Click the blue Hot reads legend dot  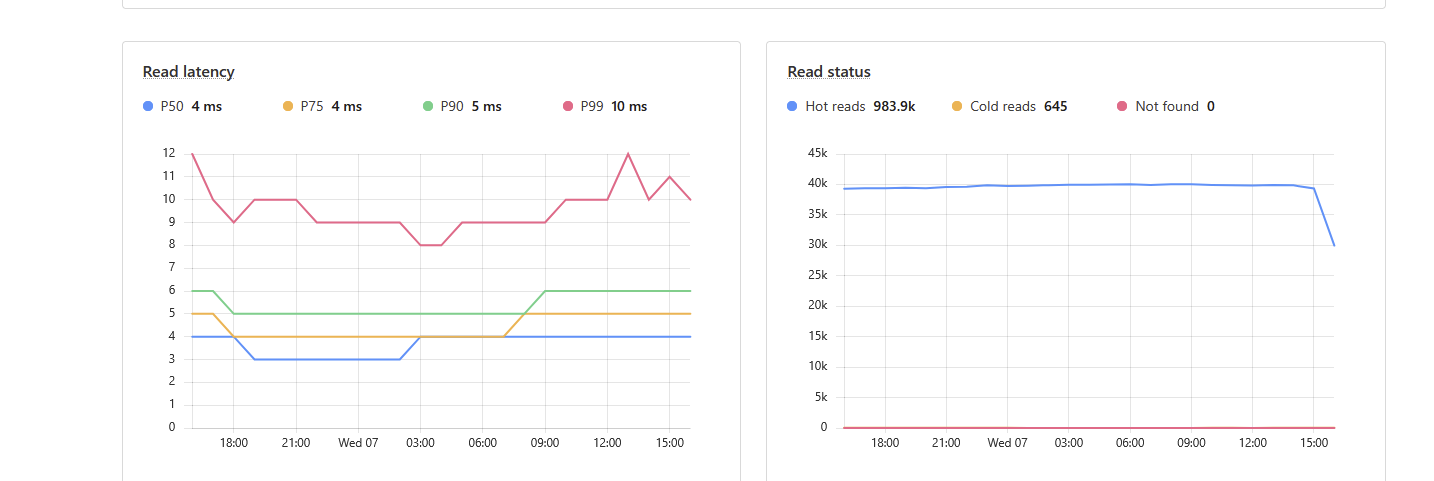(x=793, y=106)
